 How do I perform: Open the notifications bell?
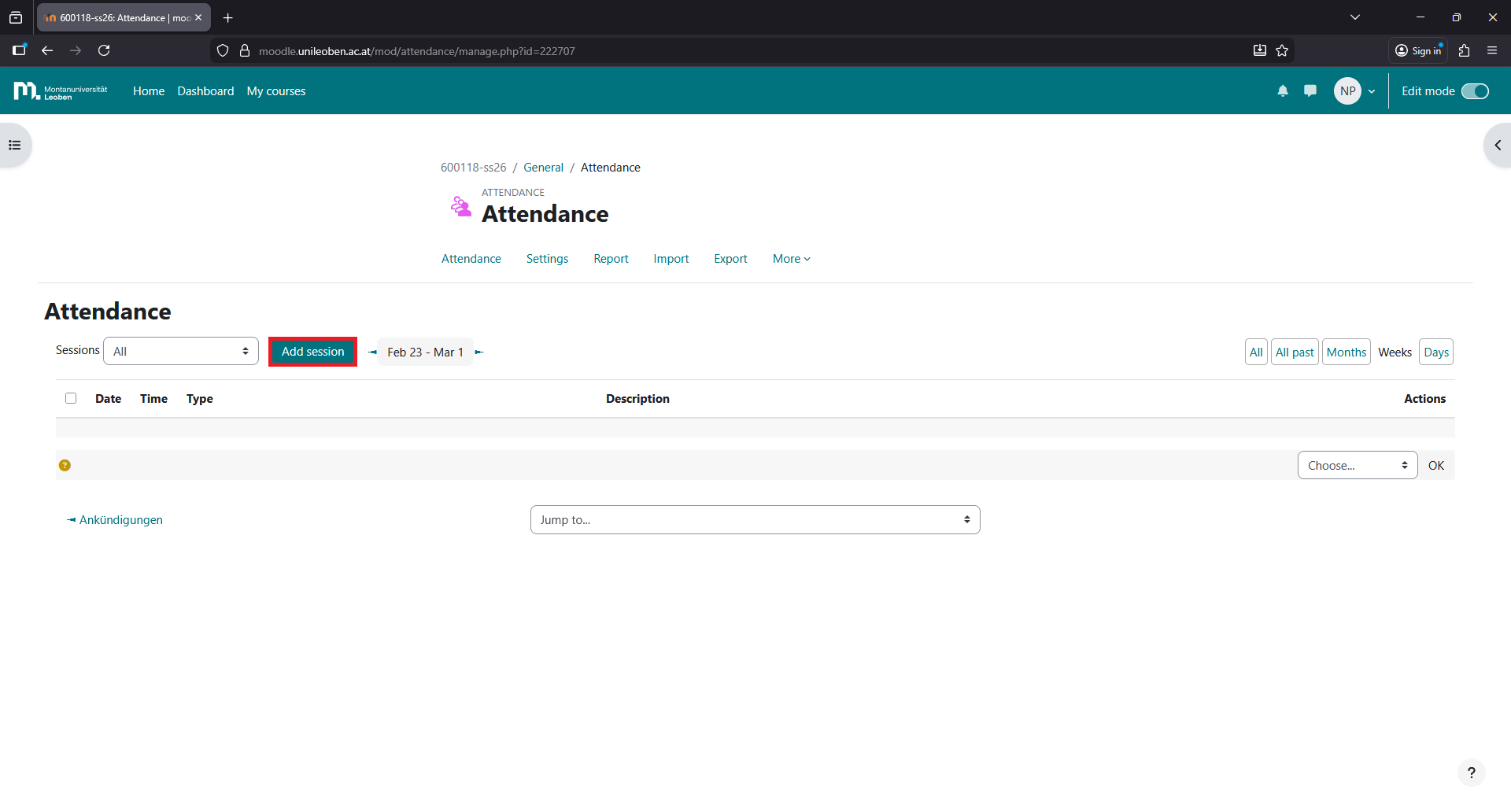[x=1283, y=91]
